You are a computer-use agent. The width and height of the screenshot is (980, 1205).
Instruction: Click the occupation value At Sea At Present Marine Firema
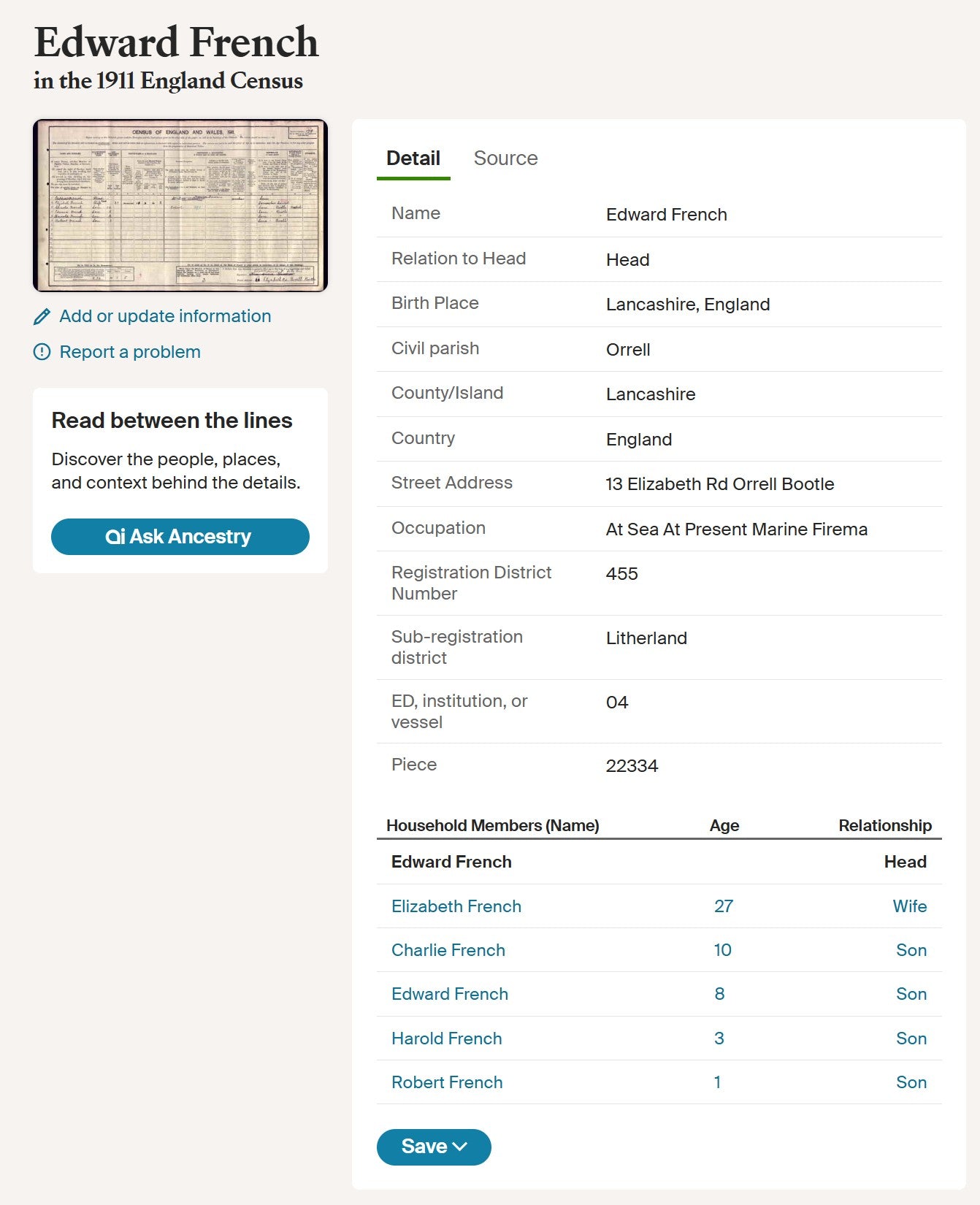(737, 529)
